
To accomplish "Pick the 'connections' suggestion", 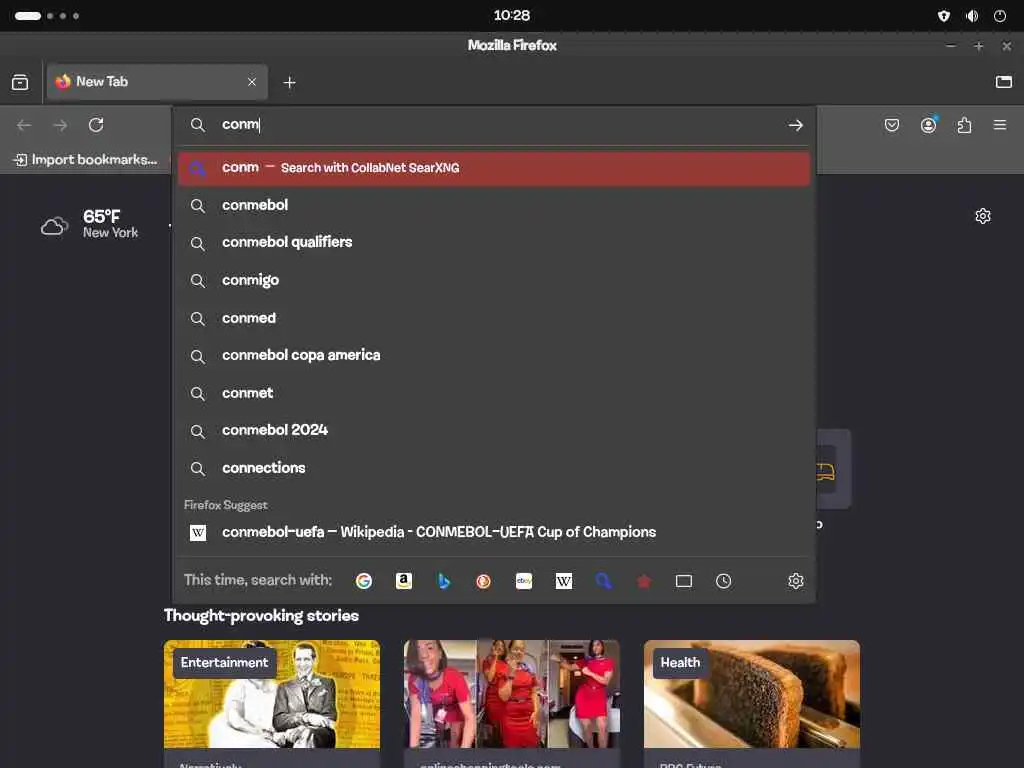I will tap(494, 468).
